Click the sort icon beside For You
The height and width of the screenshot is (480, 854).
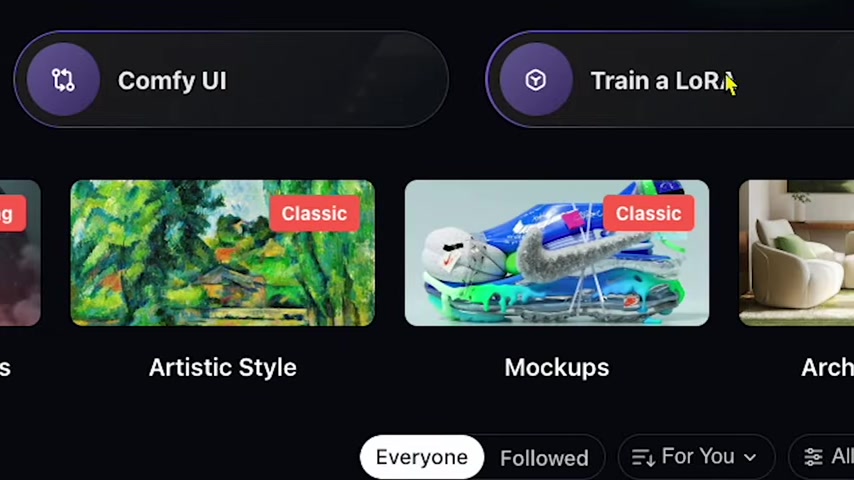point(643,458)
